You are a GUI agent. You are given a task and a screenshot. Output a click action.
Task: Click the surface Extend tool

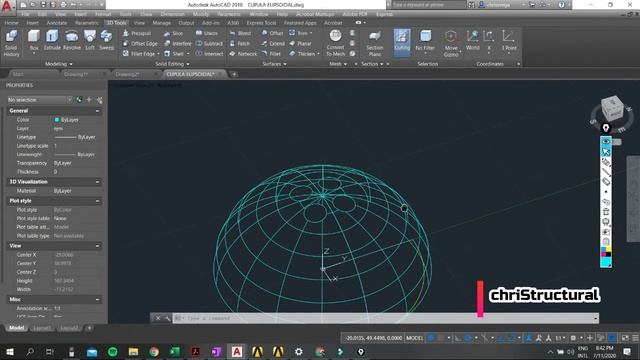pyautogui.click(x=273, y=43)
